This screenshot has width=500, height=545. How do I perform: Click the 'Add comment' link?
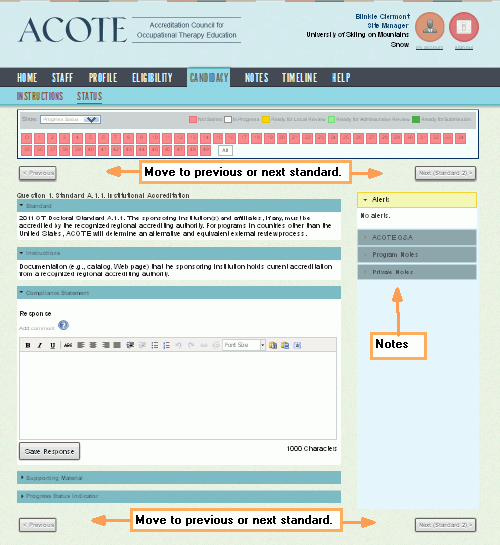[37, 328]
